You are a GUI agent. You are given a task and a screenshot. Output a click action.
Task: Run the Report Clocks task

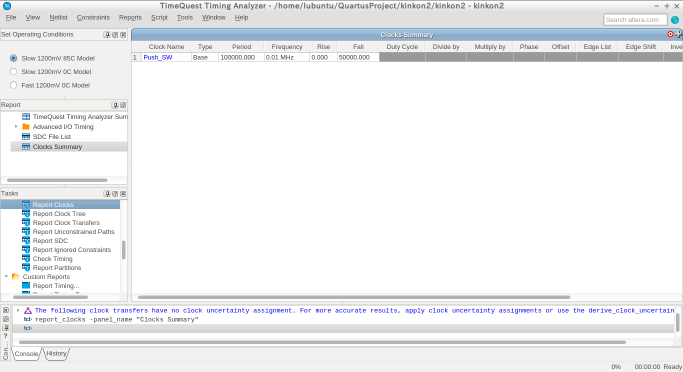(x=53, y=205)
